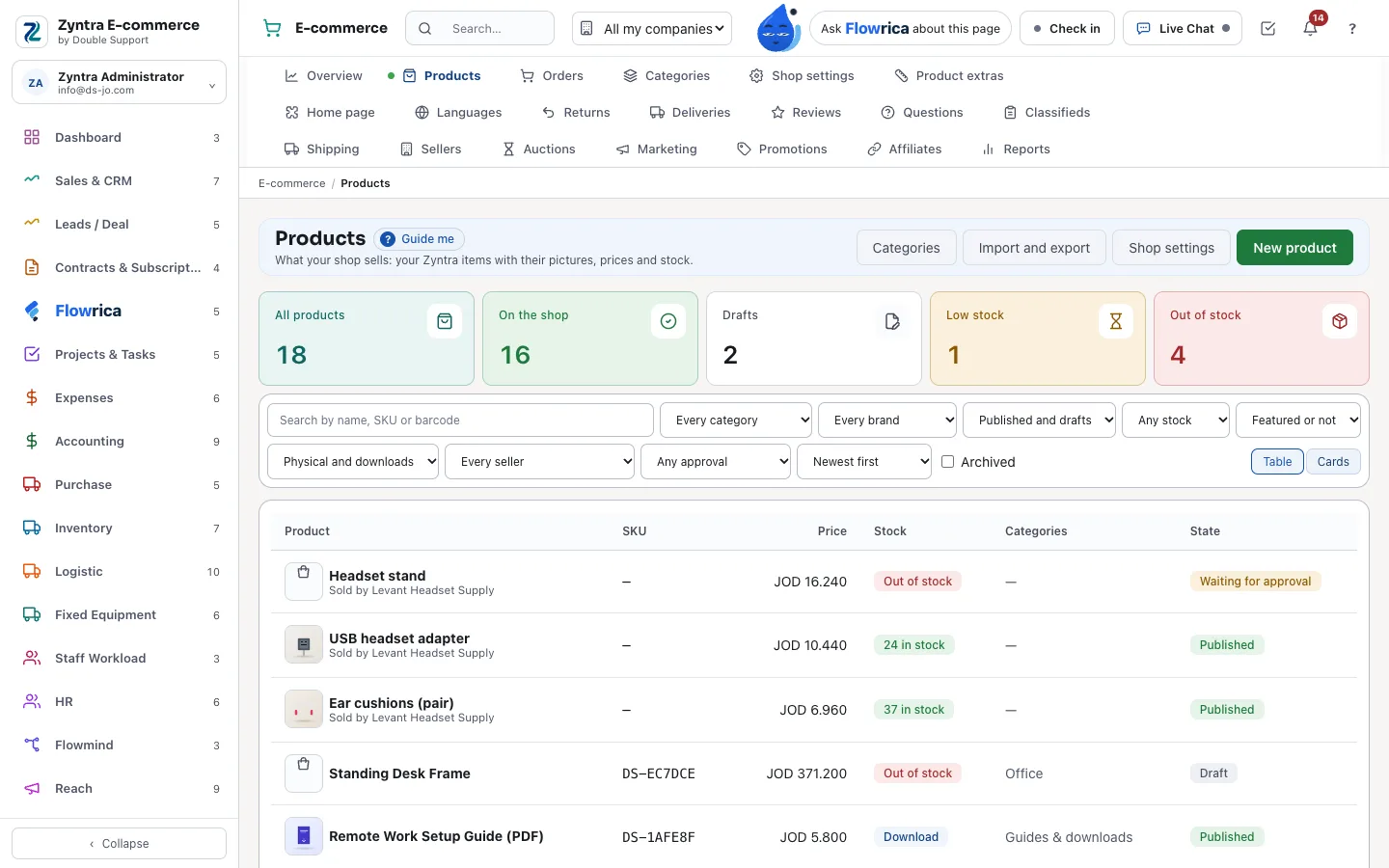Viewport: 1389px width, 868px height.
Task: Click the shopping cart E-commerce icon
Action: pos(273,29)
